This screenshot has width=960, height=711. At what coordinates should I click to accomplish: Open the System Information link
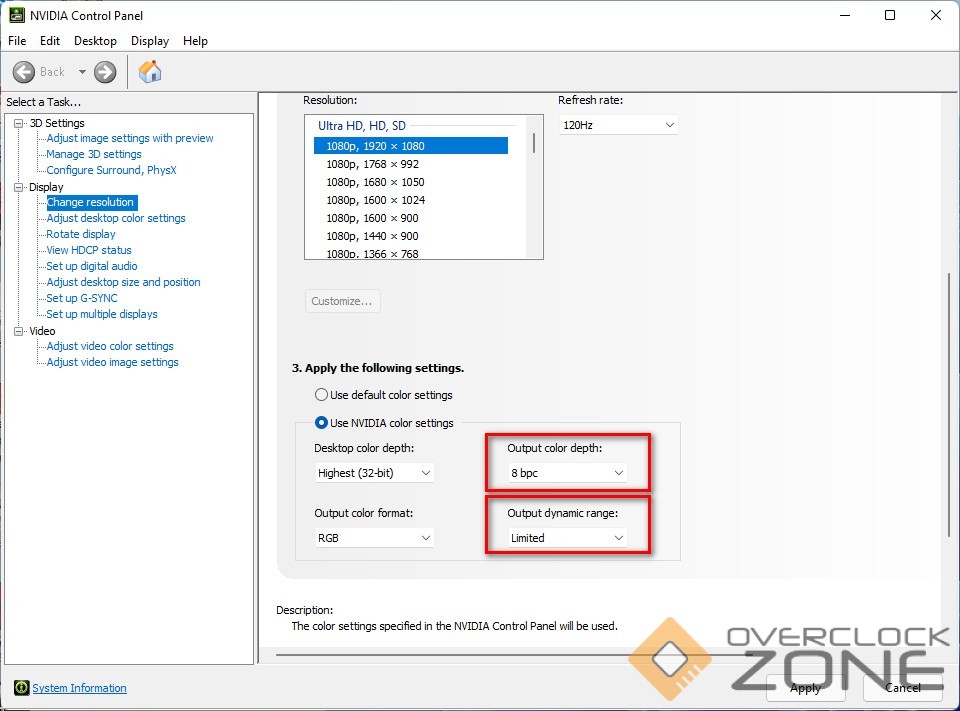pyautogui.click(x=80, y=688)
